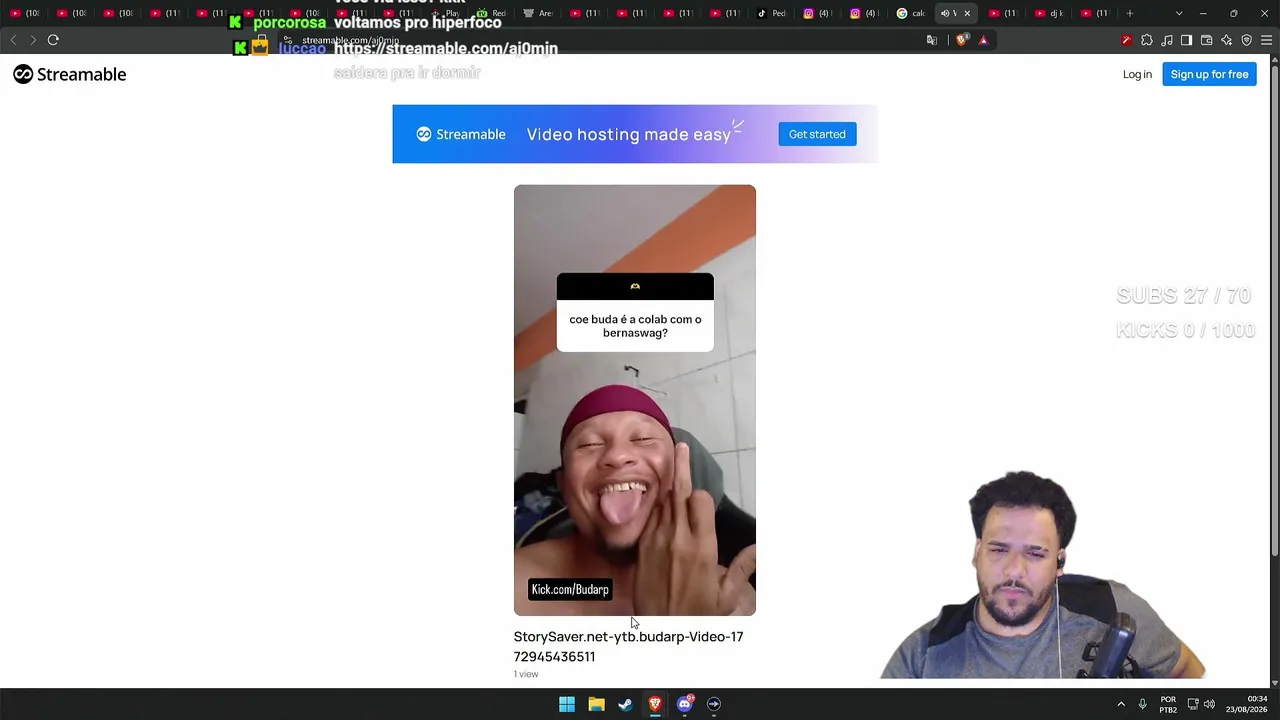Open Leo AI sparkle icon
The height and width of the screenshot is (720, 1280).
[1227, 40]
